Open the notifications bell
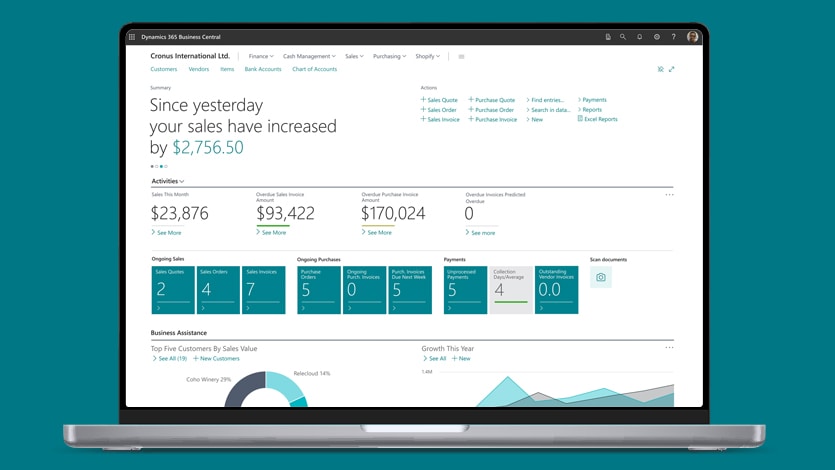 click(x=640, y=37)
